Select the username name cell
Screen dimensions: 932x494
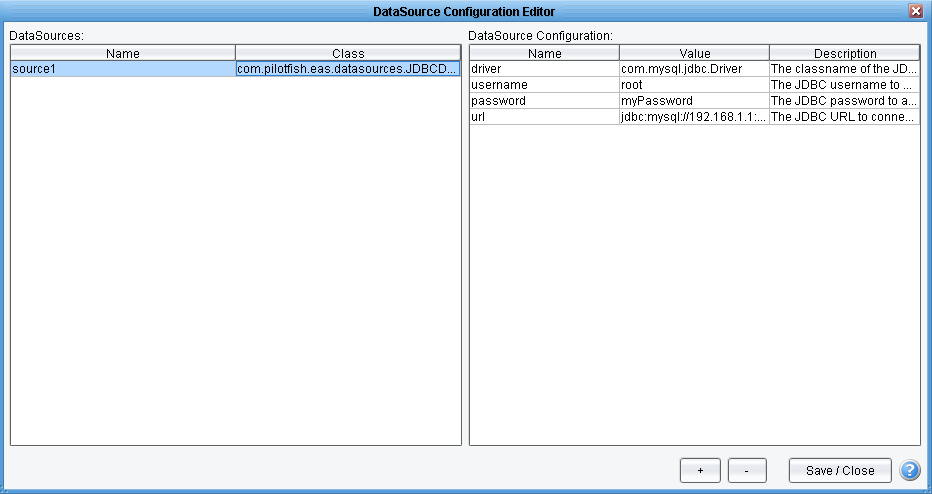(x=544, y=85)
